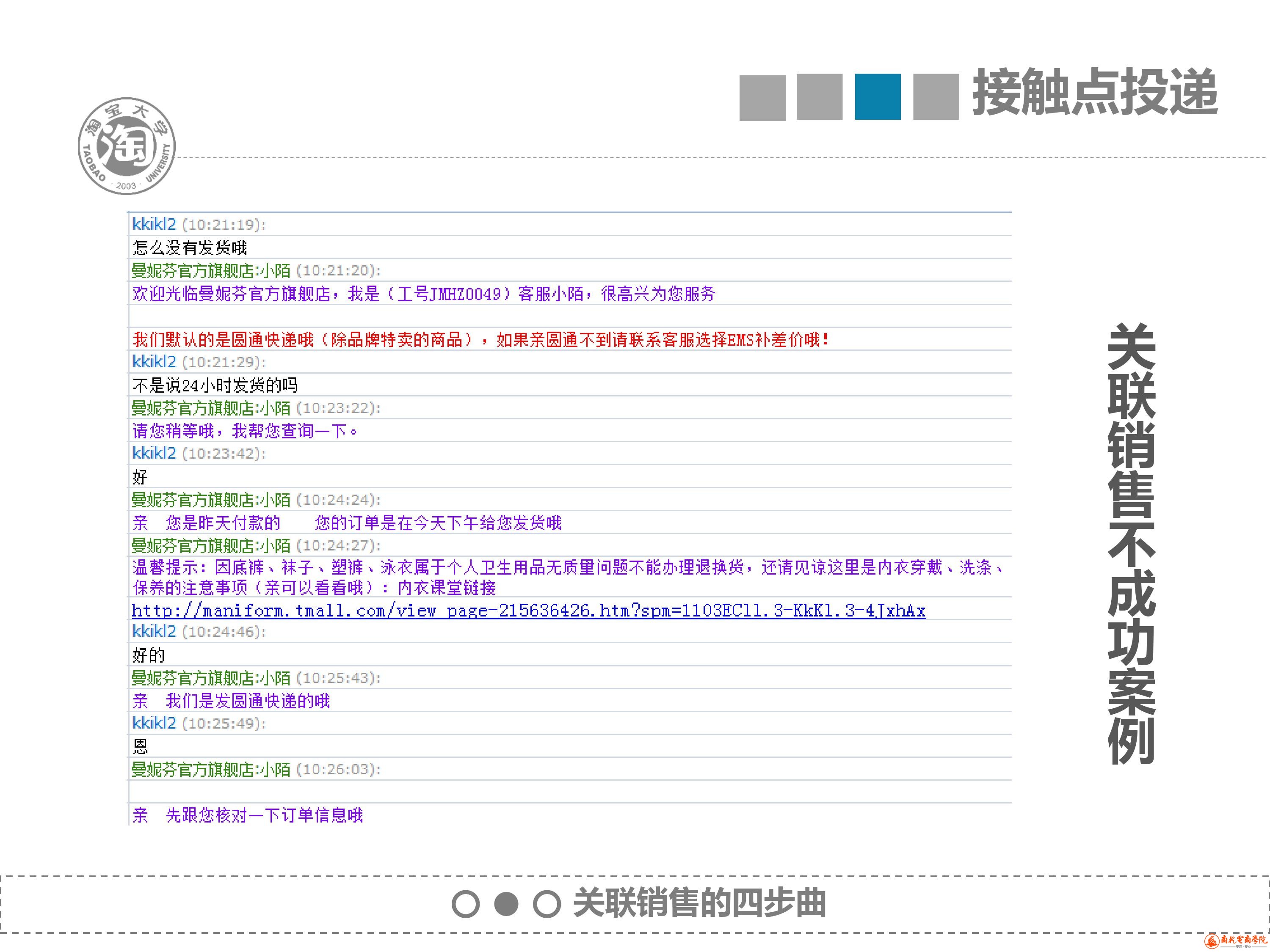Click sender 曼妮芬官方旗舰店:小陌 at 10:21:20
Viewport: 1270px width, 952px height.
click(211, 270)
